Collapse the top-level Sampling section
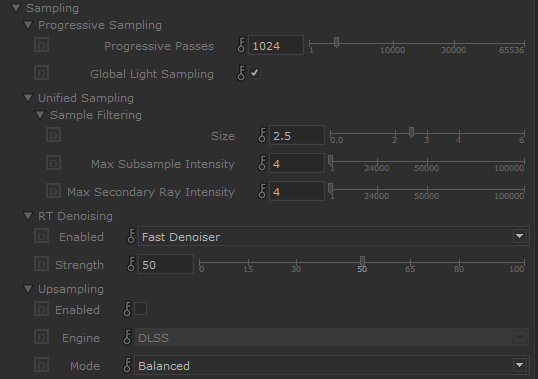Viewport: 538px width, 379px height. click(x=16, y=8)
